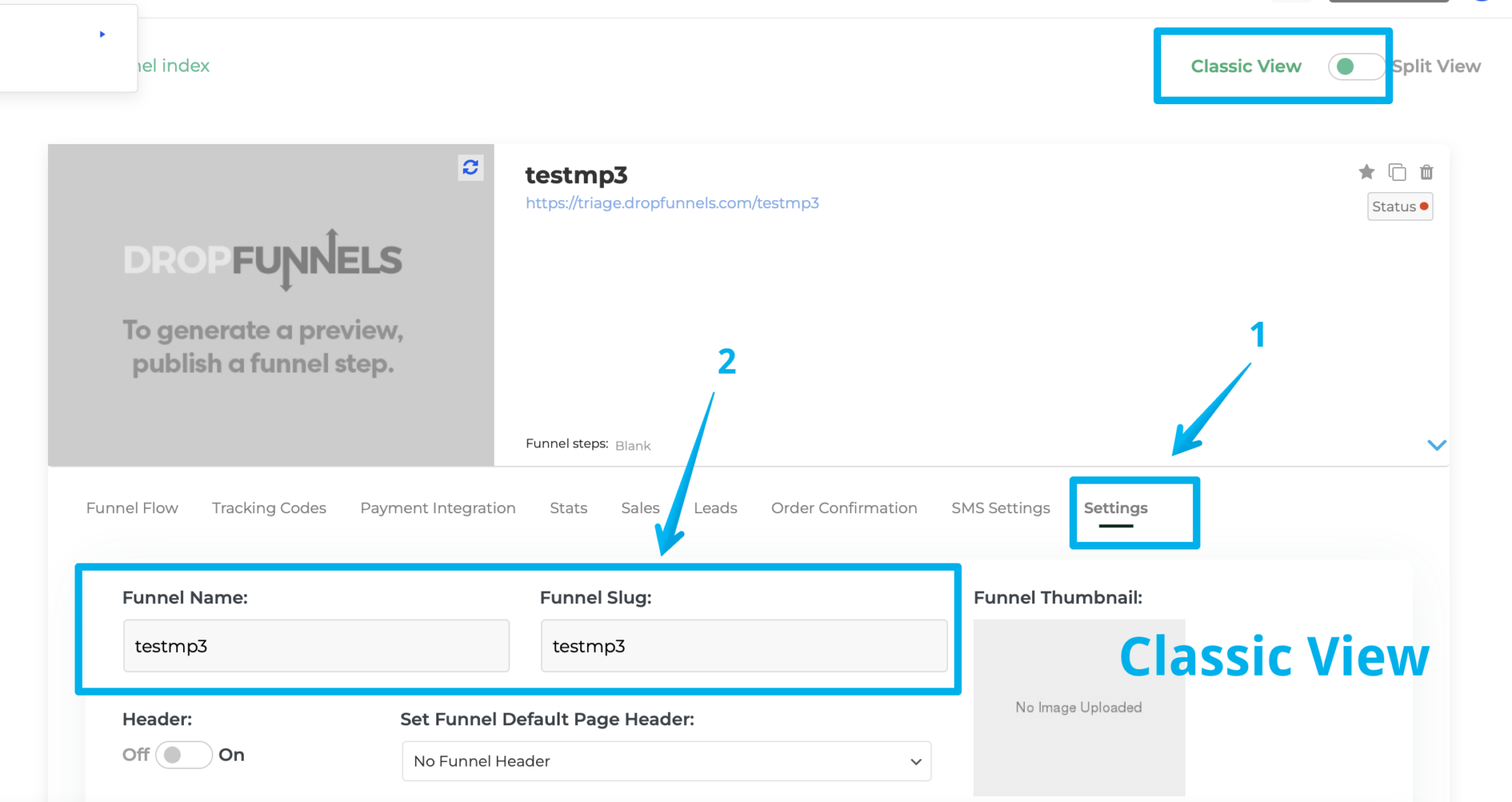Turn the funnel Header on
This screenshot has width=1512, height=802.
tap(184, 754)
